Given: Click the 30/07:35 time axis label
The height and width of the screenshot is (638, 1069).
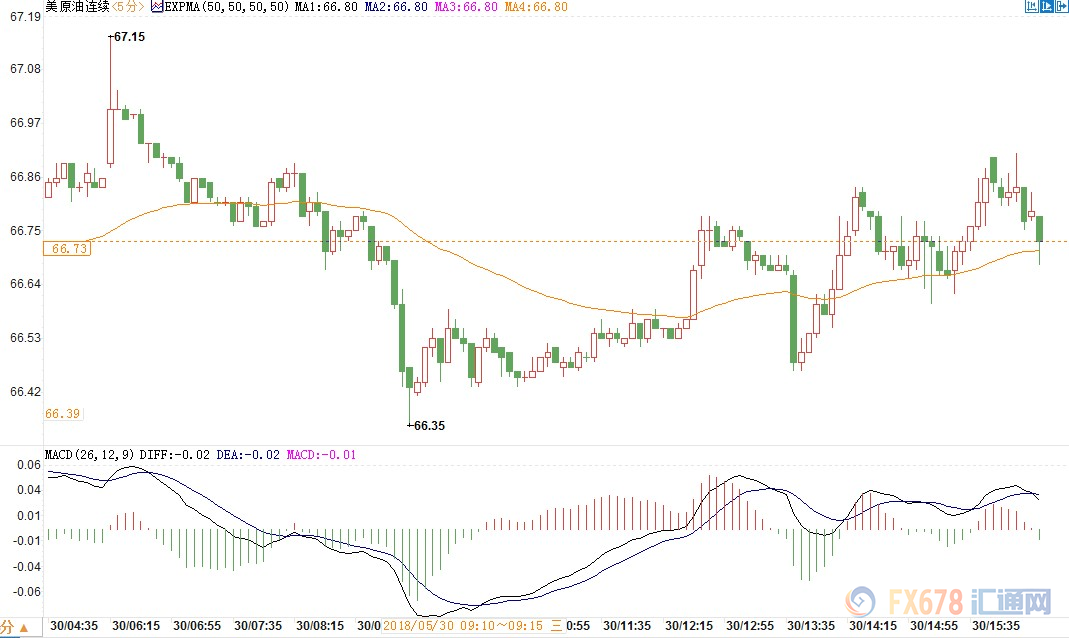Looking at the screenshot, I should point(258,626).
